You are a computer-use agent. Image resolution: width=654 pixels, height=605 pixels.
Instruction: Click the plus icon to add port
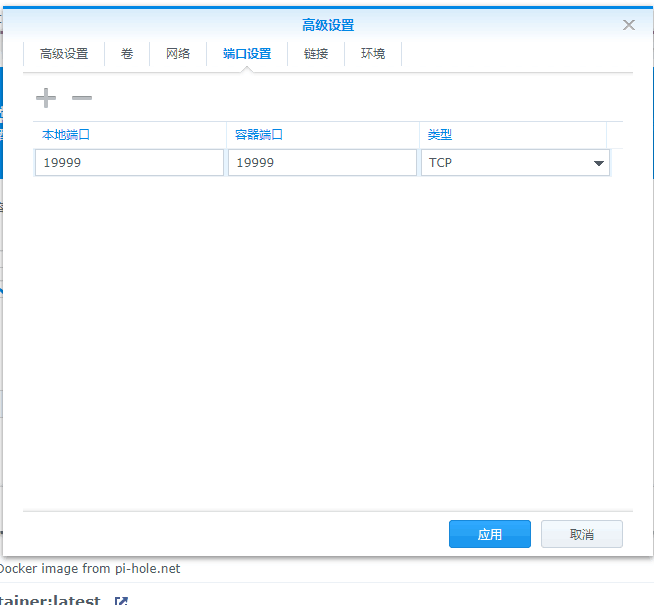tap(46, 98)
